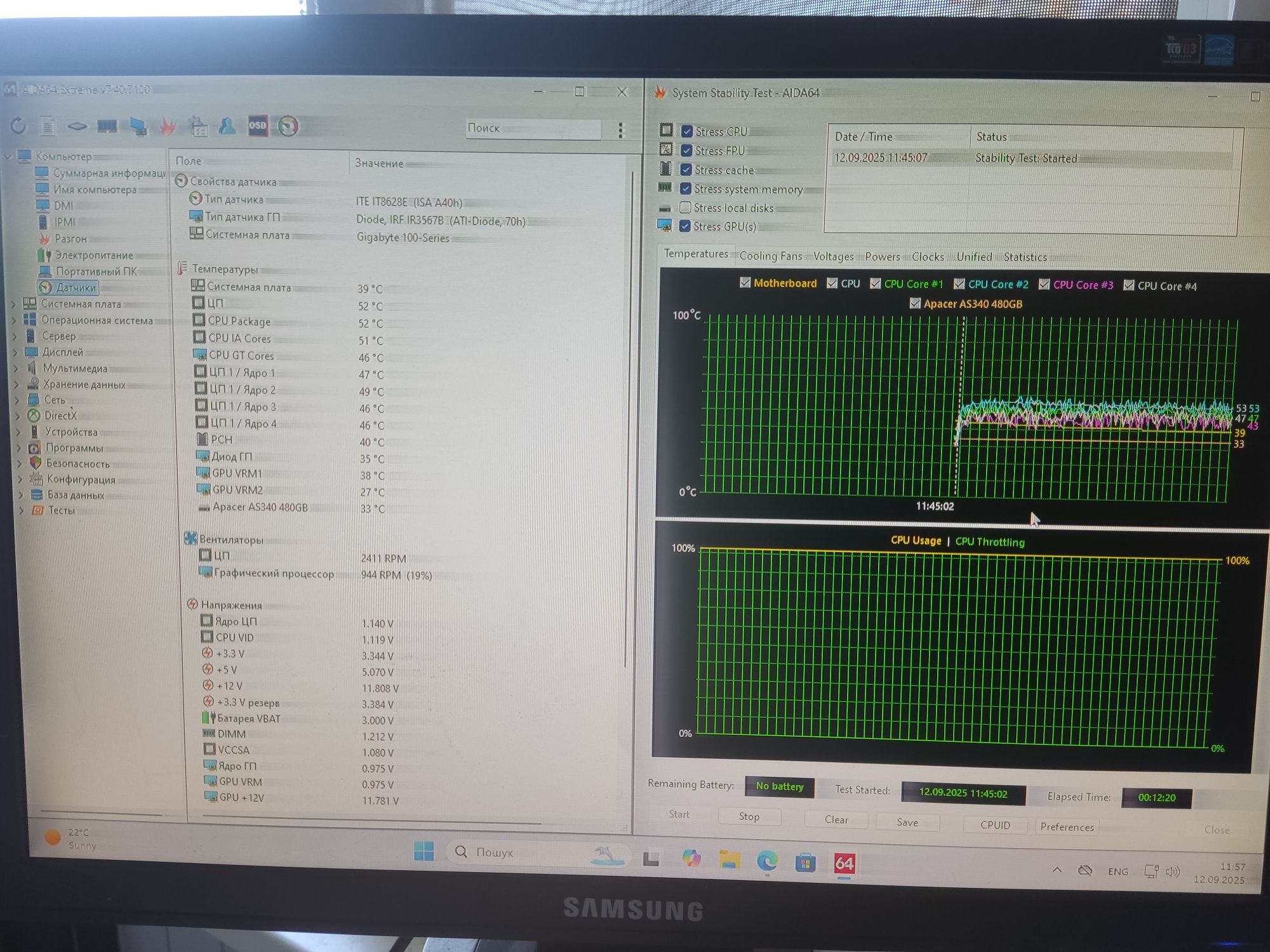Viewport: 1270px width, 952px height.
Task: Expand Тесты tree node
Action: (x=22, y=510)
